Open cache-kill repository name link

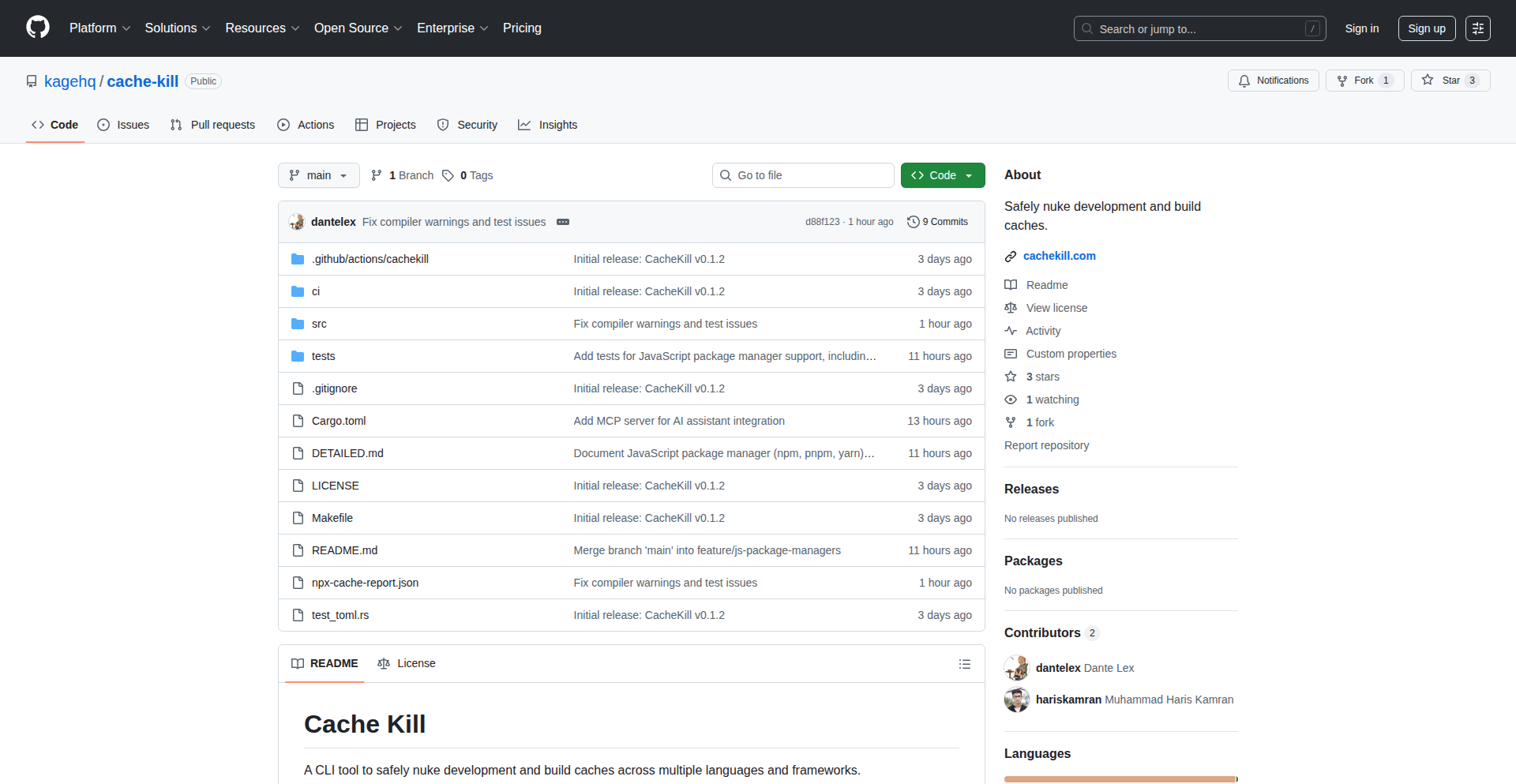pyautogui.click(x=143, y=81)
